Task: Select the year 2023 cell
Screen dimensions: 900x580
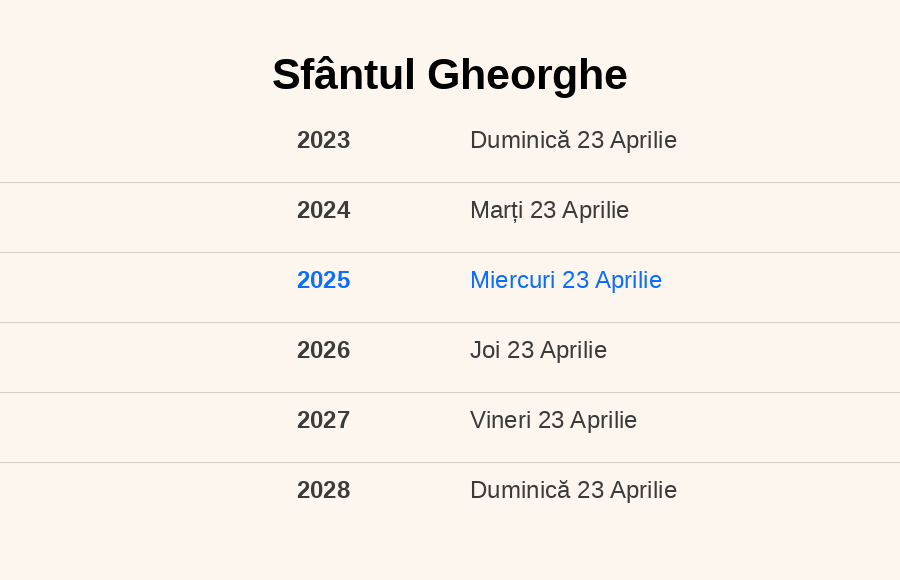Action: tap(323, 140)
